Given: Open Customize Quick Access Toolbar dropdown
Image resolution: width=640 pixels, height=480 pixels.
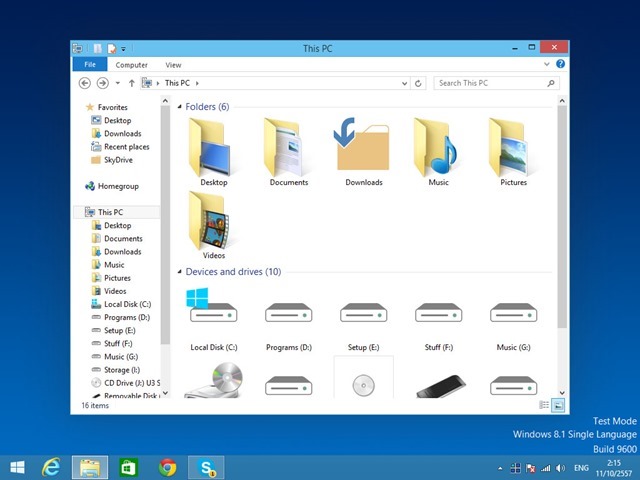Looking at the screenshot, I should coord(123,49).
